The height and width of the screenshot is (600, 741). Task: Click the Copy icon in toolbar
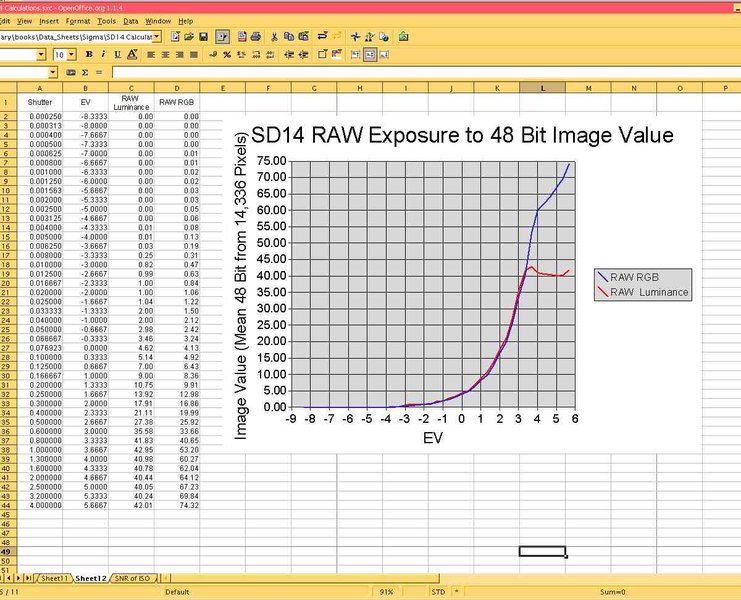pyautogui.click(x=288, y=36)
